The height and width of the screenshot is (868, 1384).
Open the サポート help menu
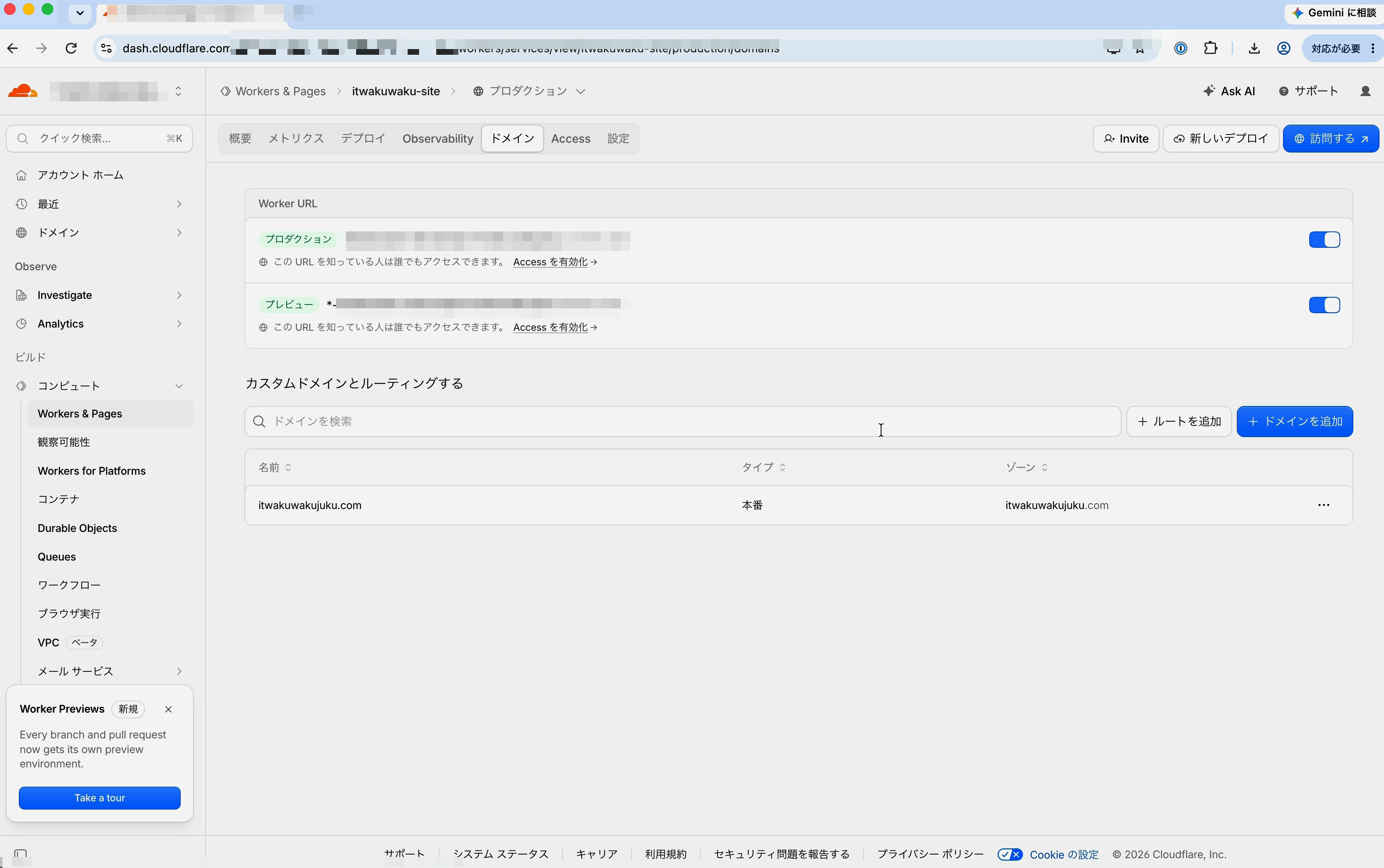(x=1308, y=91)
